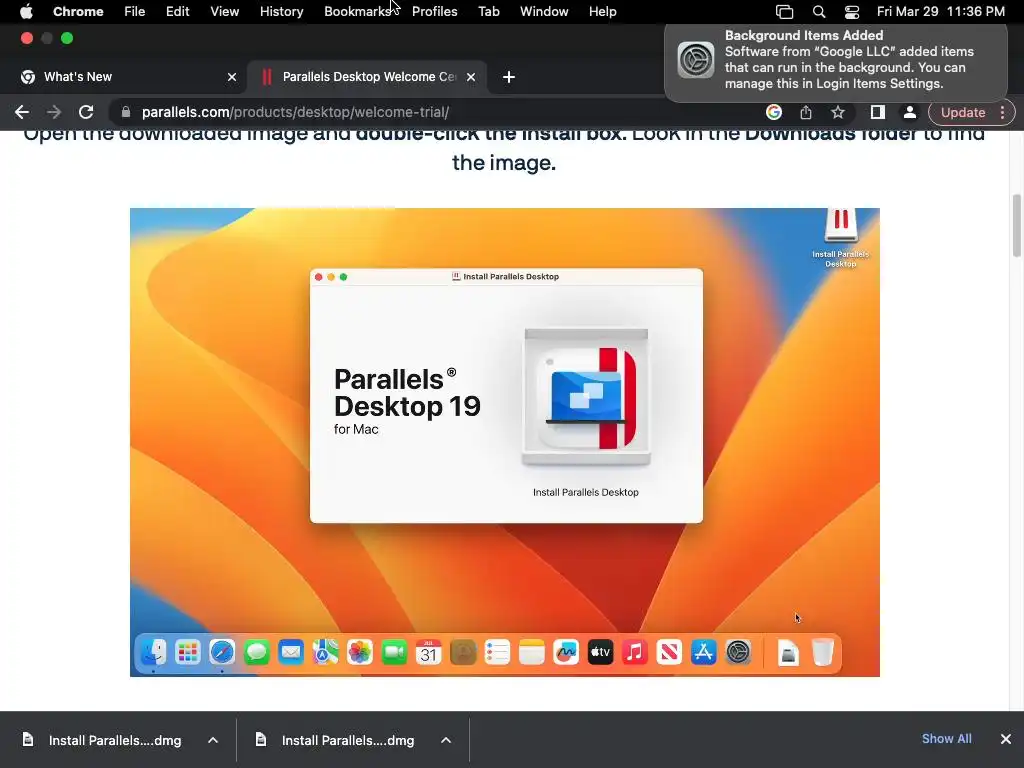Screen dimensions: 1024x768
Task: Close the What's New tab
Action: [x=232, y=77]
